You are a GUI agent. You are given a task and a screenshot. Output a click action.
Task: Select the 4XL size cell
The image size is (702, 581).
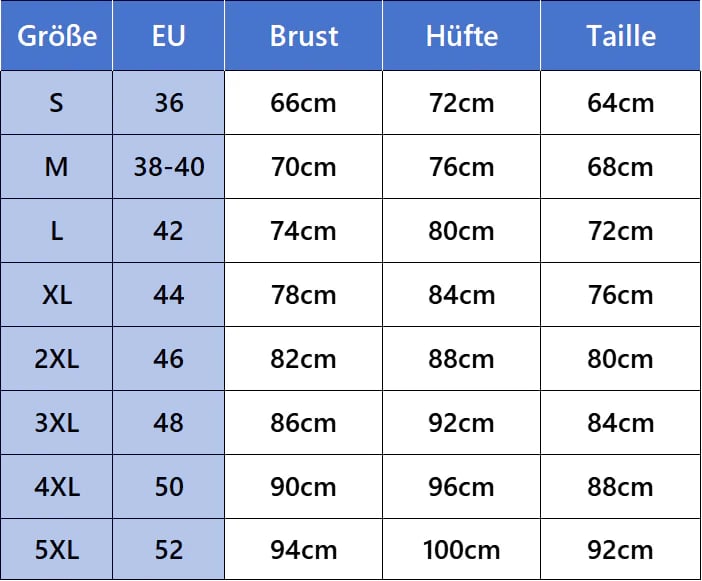point(56,487)
